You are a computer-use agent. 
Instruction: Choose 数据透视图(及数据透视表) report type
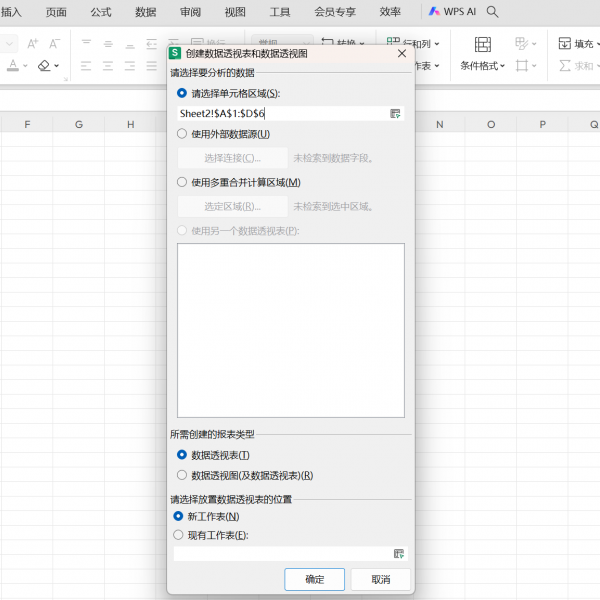click(182, 475)
